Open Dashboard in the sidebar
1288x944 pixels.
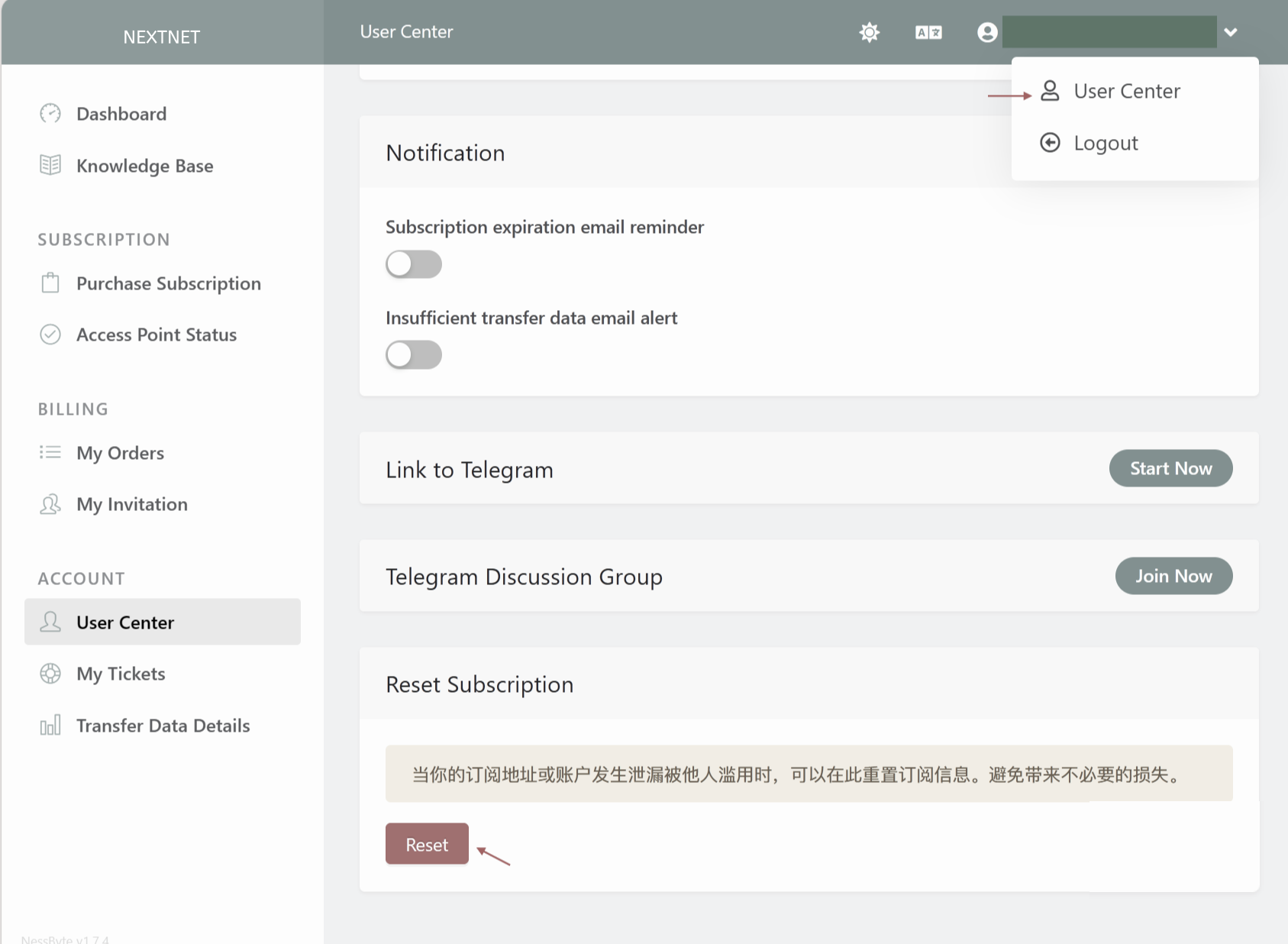[163, 114]
